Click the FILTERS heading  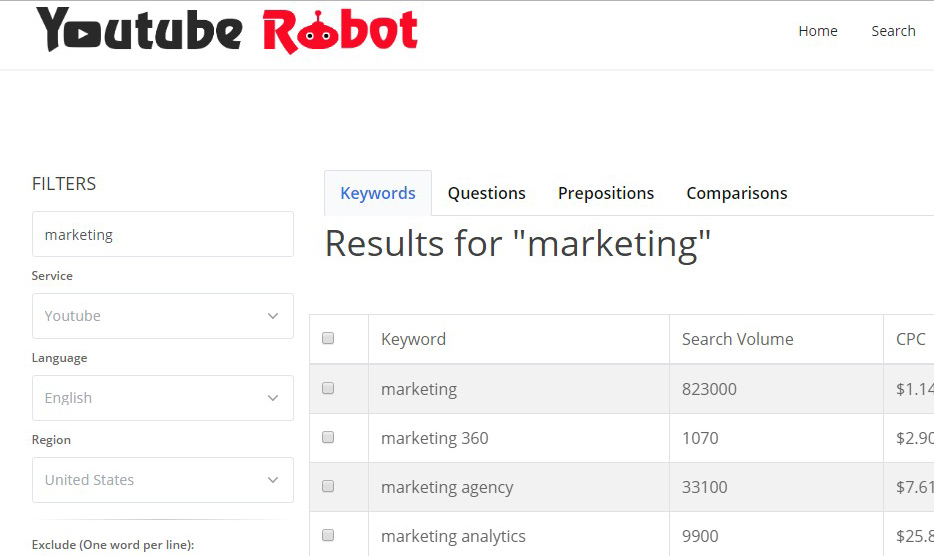(64, 184)
